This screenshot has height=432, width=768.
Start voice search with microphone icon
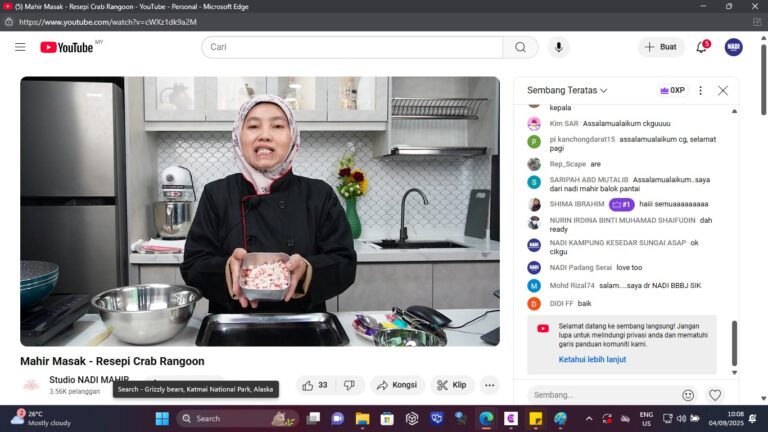point(557,47)
